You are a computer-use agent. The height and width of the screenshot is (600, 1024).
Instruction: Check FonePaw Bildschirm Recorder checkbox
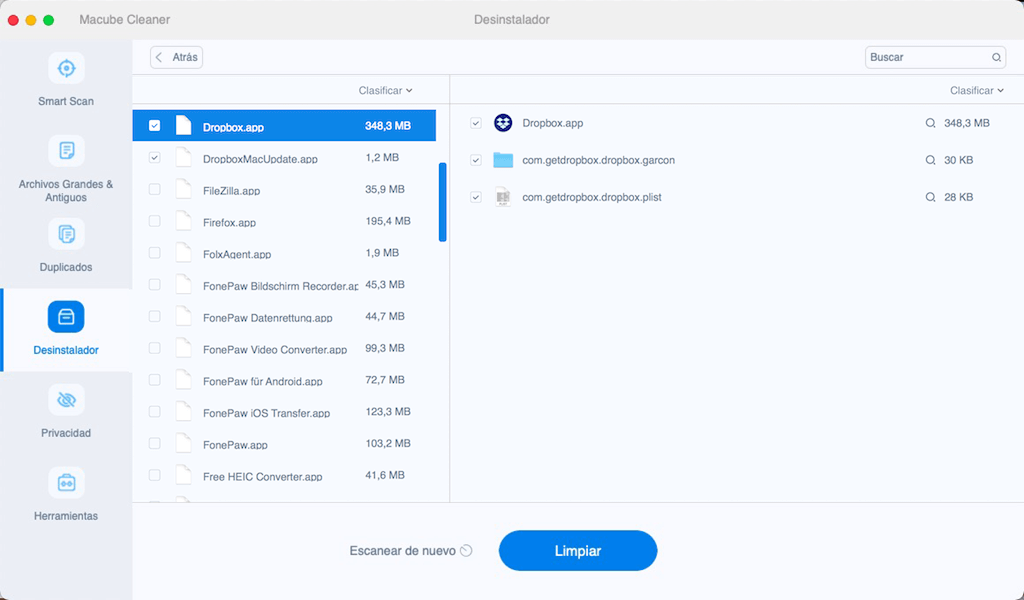click(x=154, y=285)
